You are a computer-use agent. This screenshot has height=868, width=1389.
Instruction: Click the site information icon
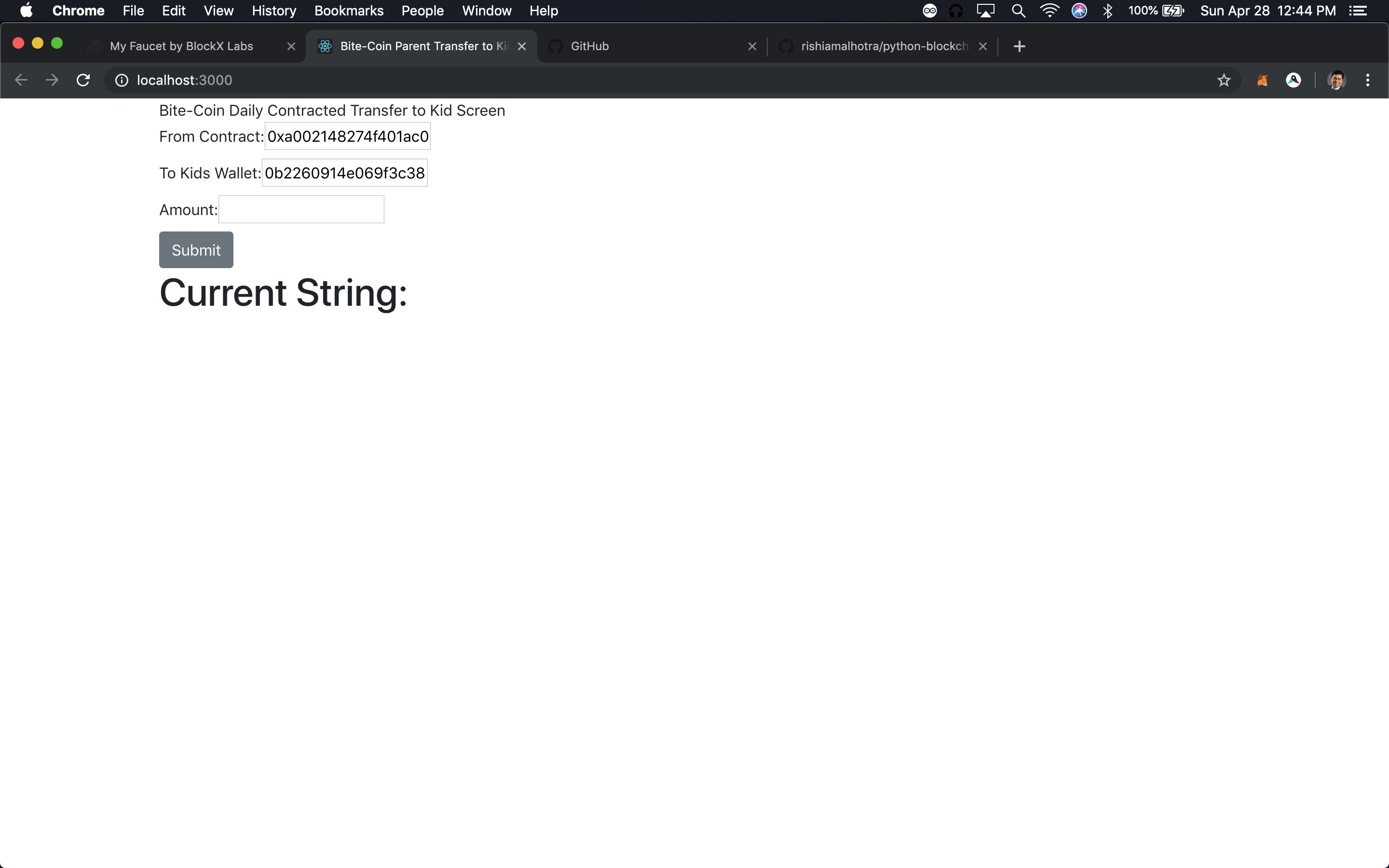pyautogui.click(x=122, y=81)
